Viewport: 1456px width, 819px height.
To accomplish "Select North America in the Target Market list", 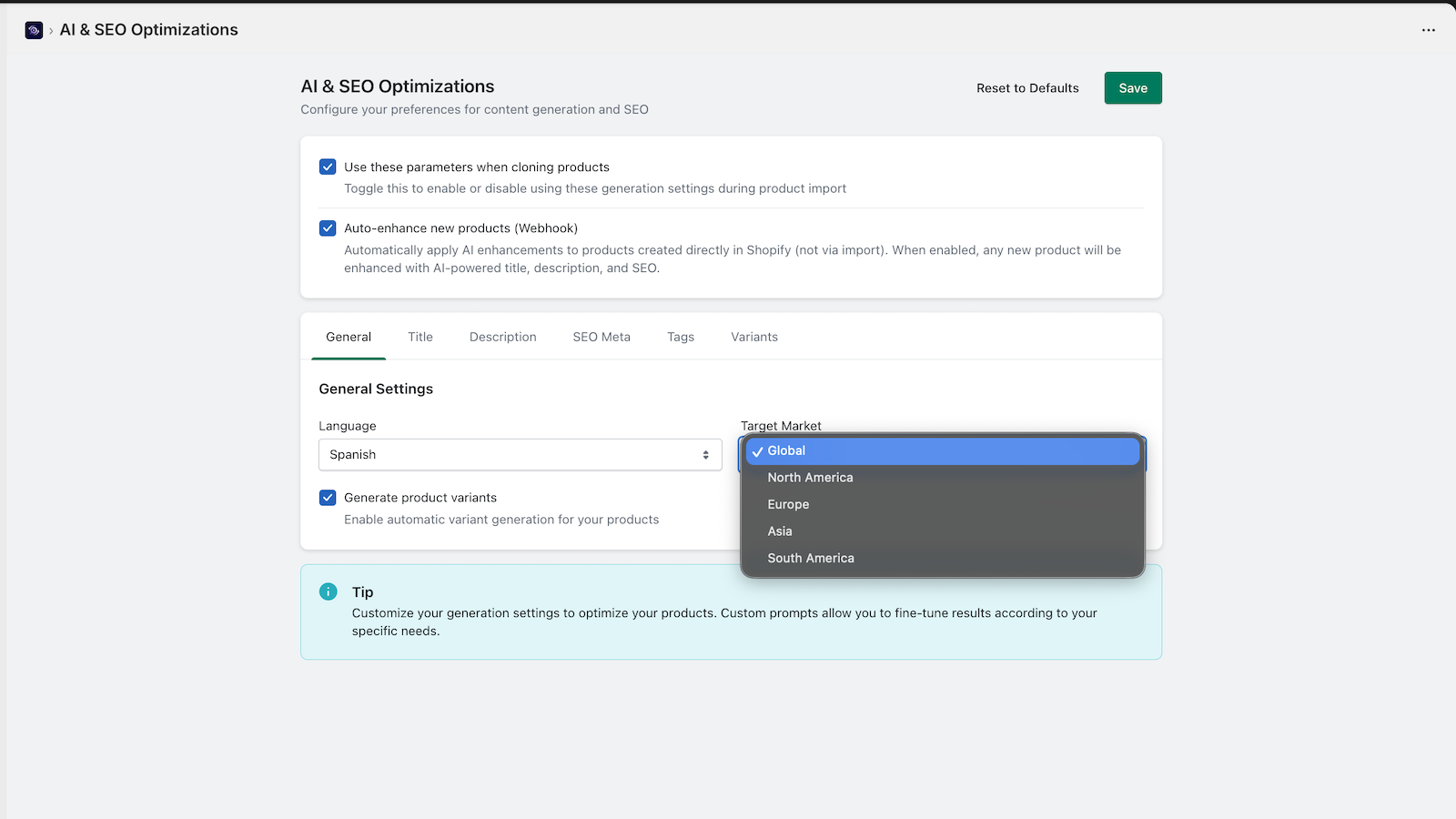I will [810, 477].
